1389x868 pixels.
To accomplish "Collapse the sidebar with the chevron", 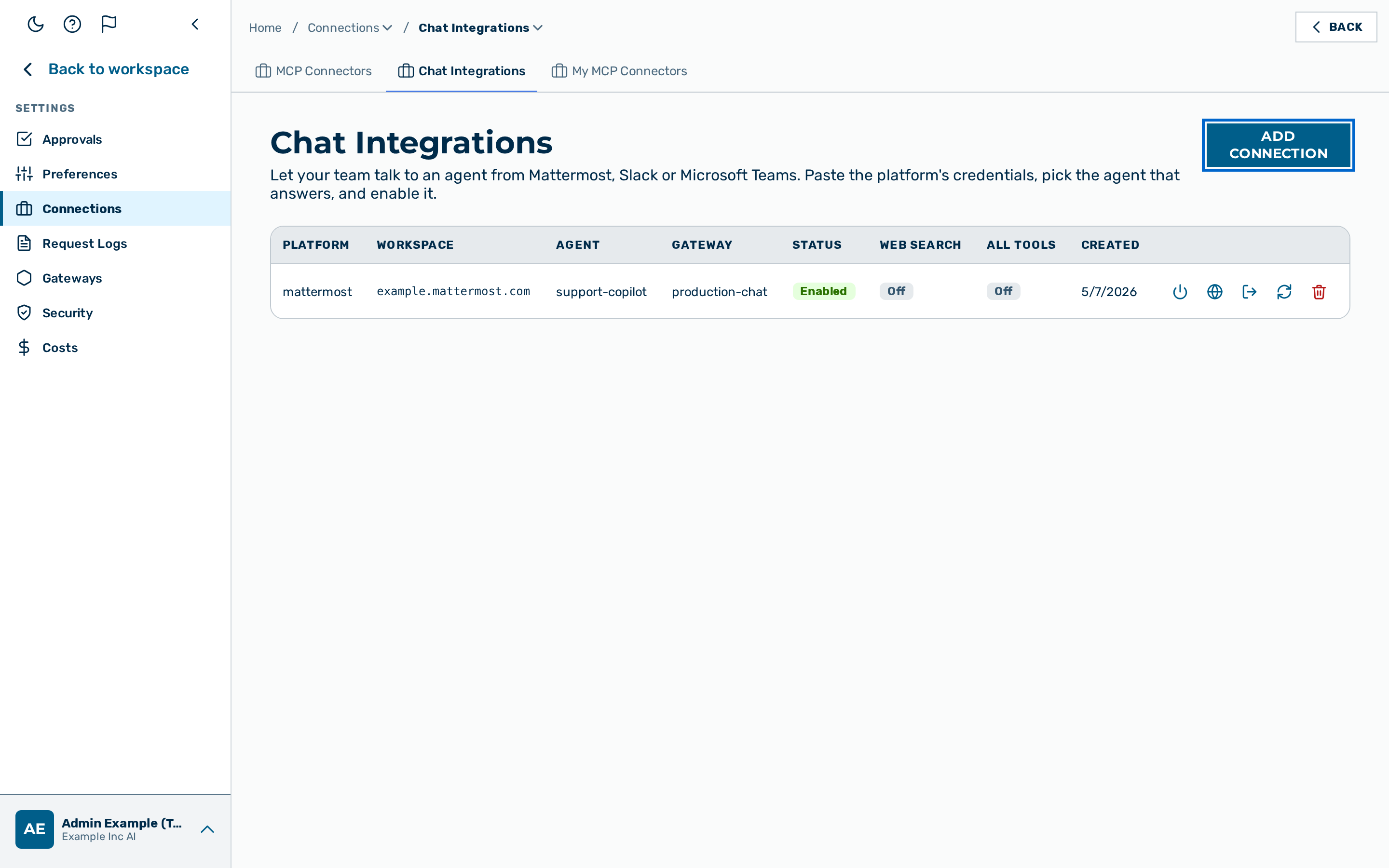I will click(x=195, y=24).
